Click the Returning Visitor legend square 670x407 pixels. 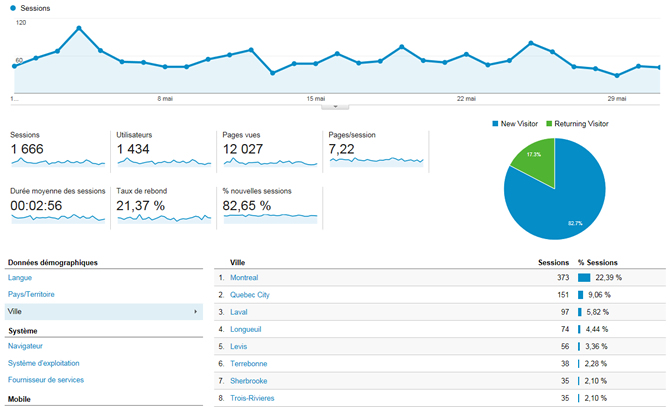coord(549,123)
